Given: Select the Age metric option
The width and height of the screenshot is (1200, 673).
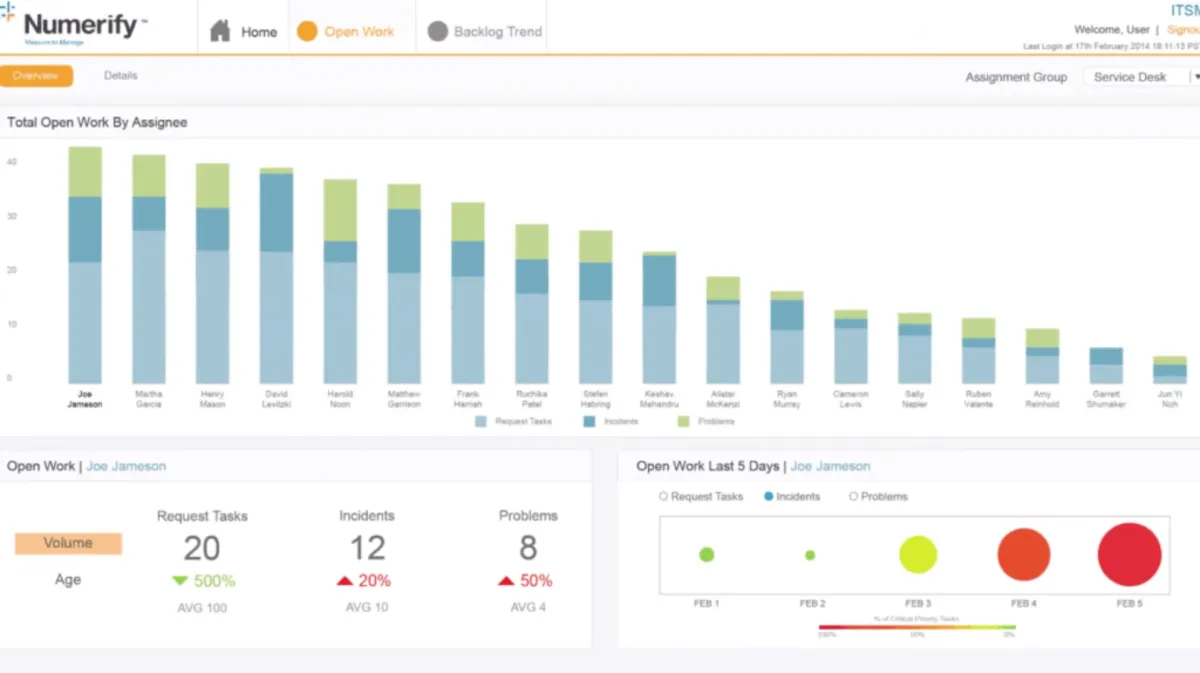Looking at the screenshot, I should pyautogui.click(x=68, y=580).
